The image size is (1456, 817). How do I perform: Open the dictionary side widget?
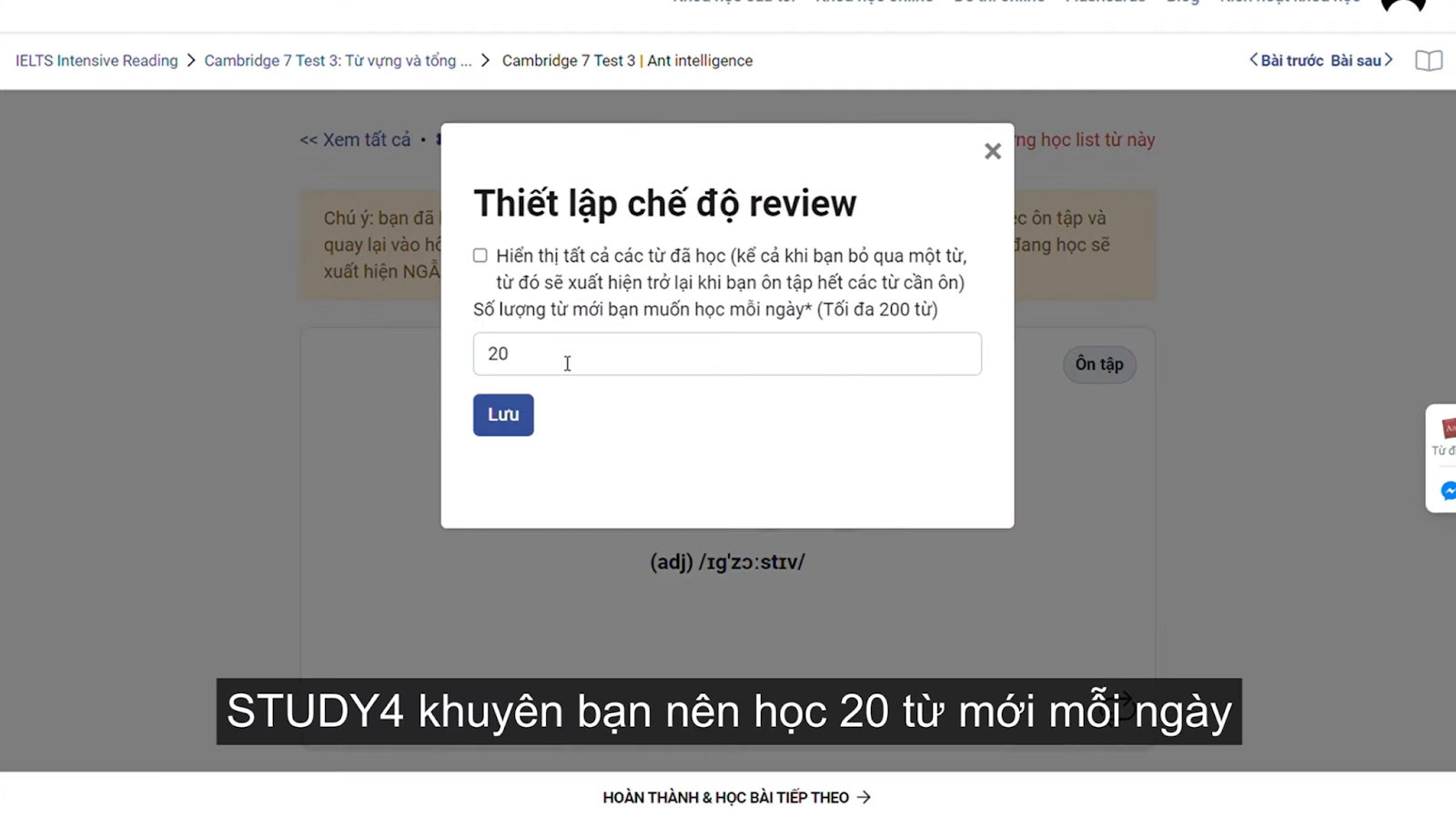pyautogui.click(x=1444, y=436)
